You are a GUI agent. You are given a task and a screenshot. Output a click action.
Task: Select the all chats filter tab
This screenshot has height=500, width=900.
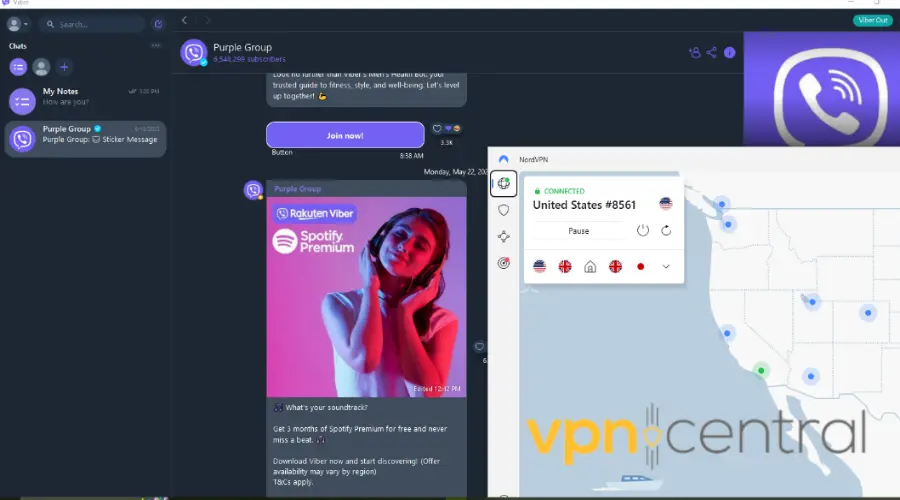point(18,67)
